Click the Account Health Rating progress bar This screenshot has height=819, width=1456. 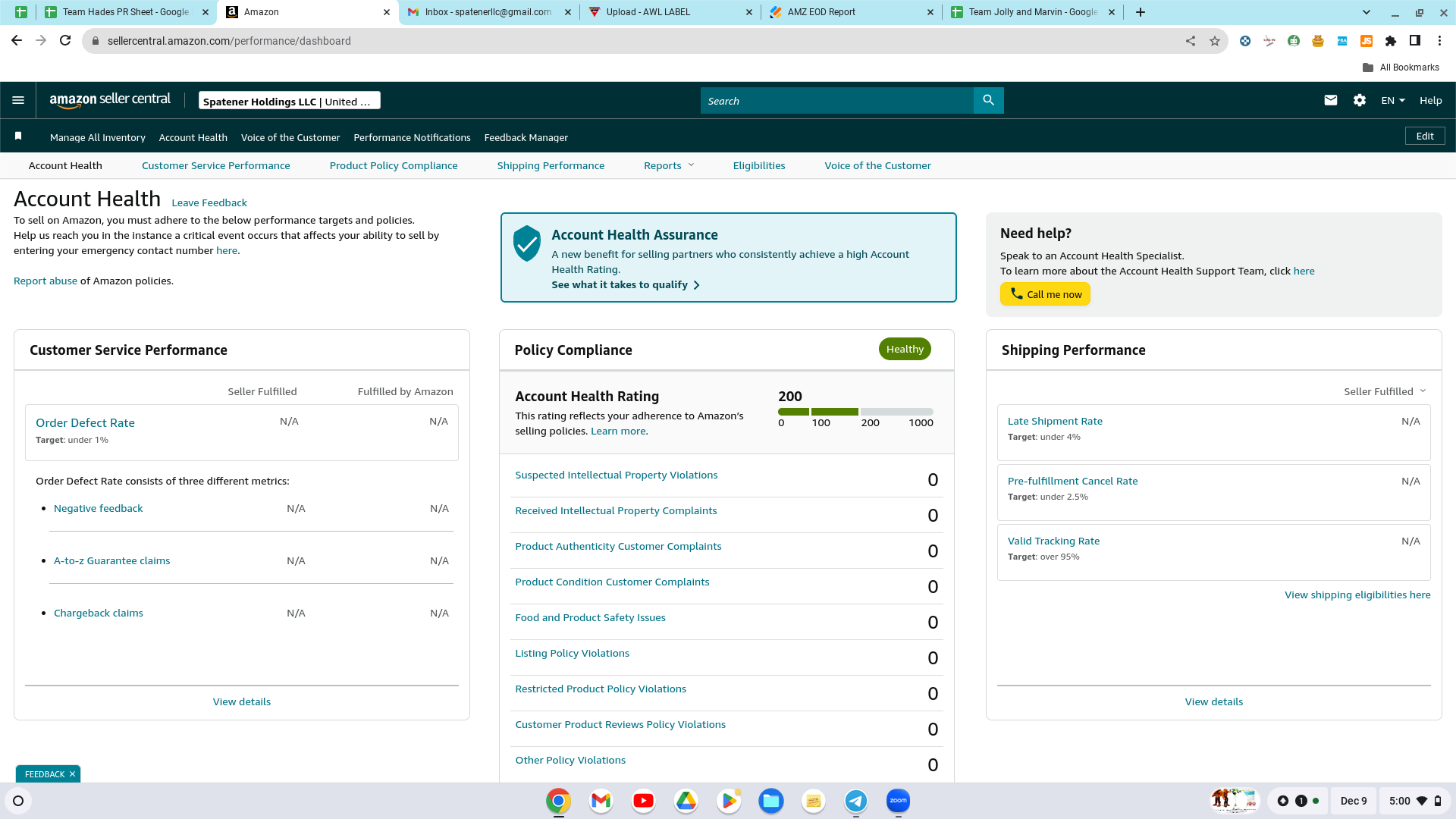coord(855,412)
